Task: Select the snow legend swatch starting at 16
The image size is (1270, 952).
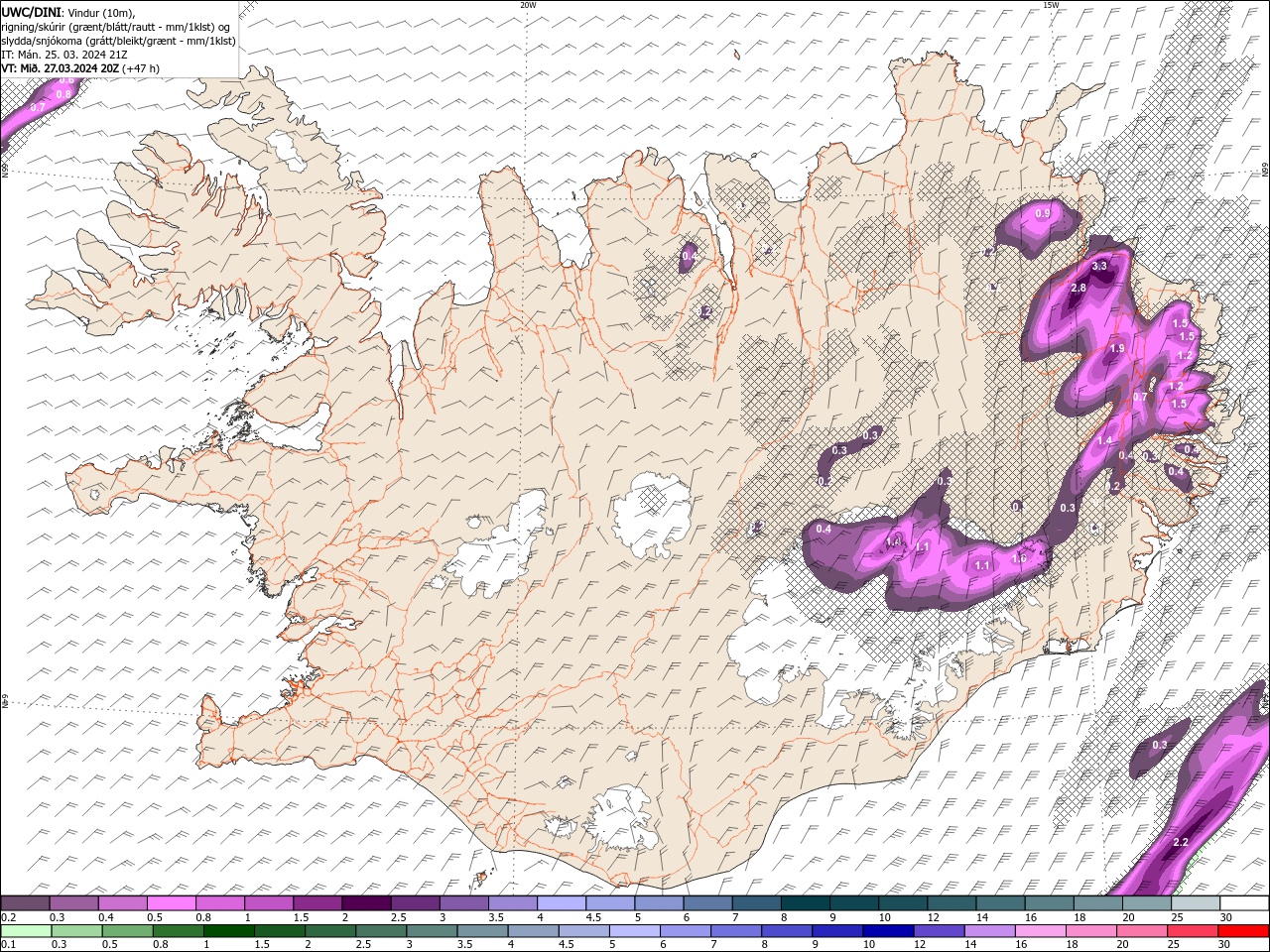Action: pos(1049,902)
